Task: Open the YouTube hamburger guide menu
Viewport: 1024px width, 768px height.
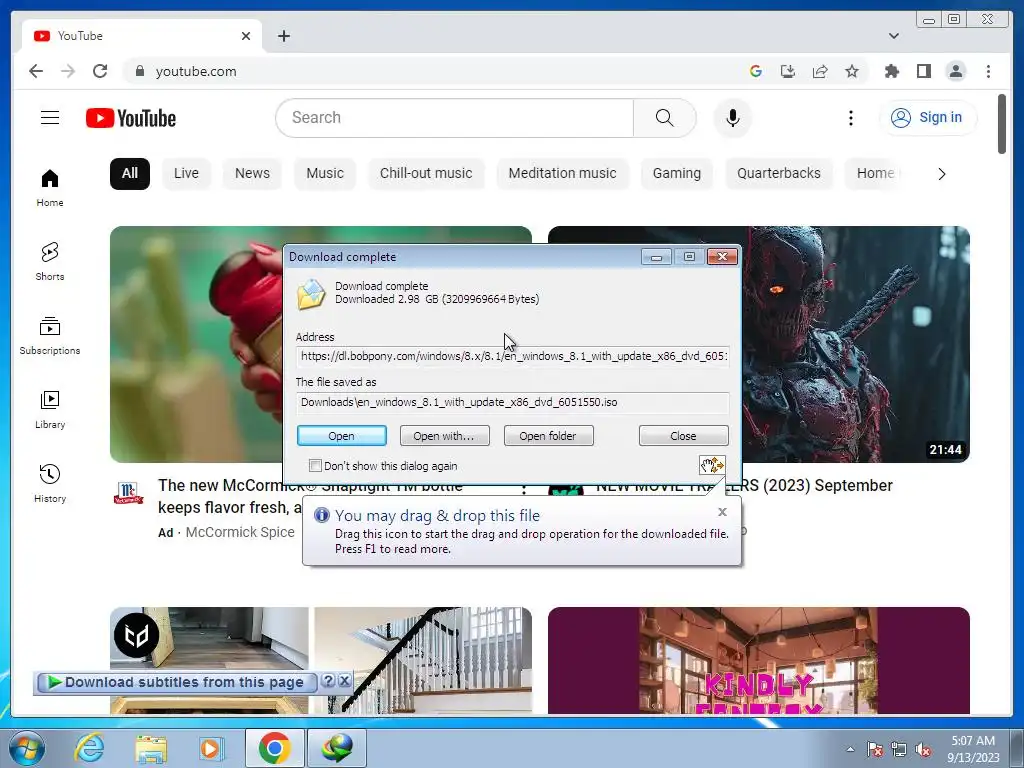Action: click(50, 118)
